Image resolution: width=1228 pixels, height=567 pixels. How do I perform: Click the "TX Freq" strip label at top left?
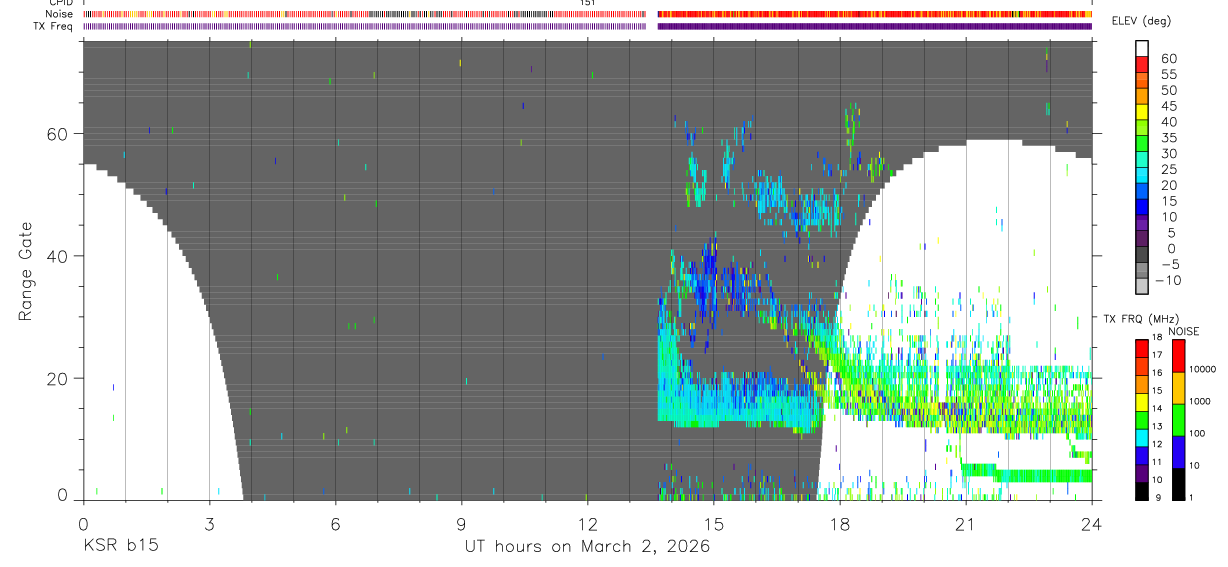(x=54, y=26)
